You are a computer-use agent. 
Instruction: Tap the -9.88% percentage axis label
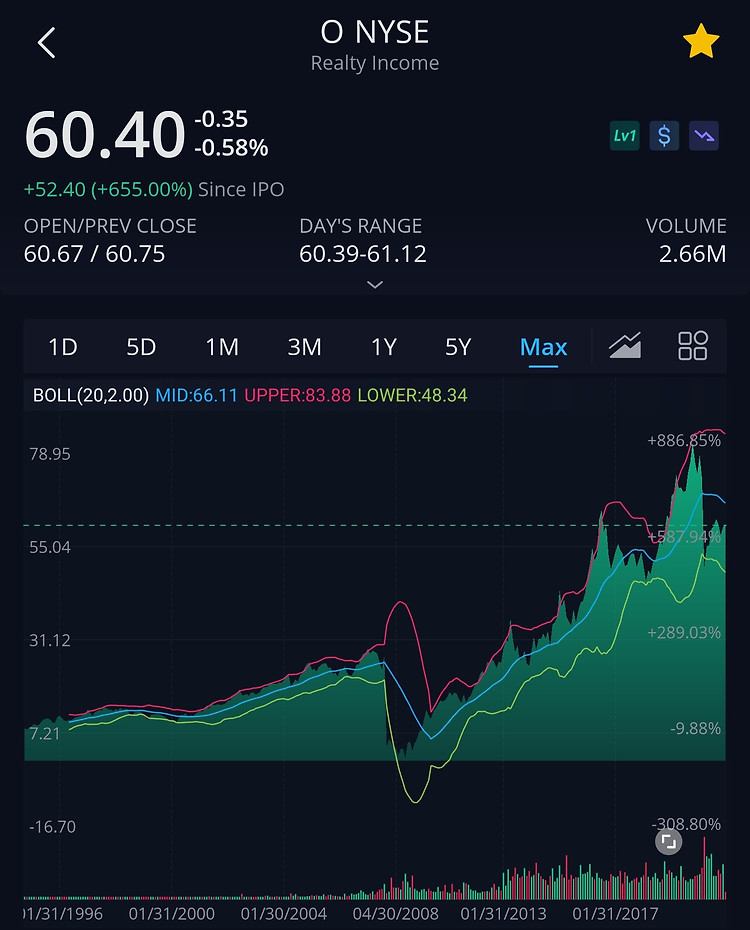click(695, 728)
